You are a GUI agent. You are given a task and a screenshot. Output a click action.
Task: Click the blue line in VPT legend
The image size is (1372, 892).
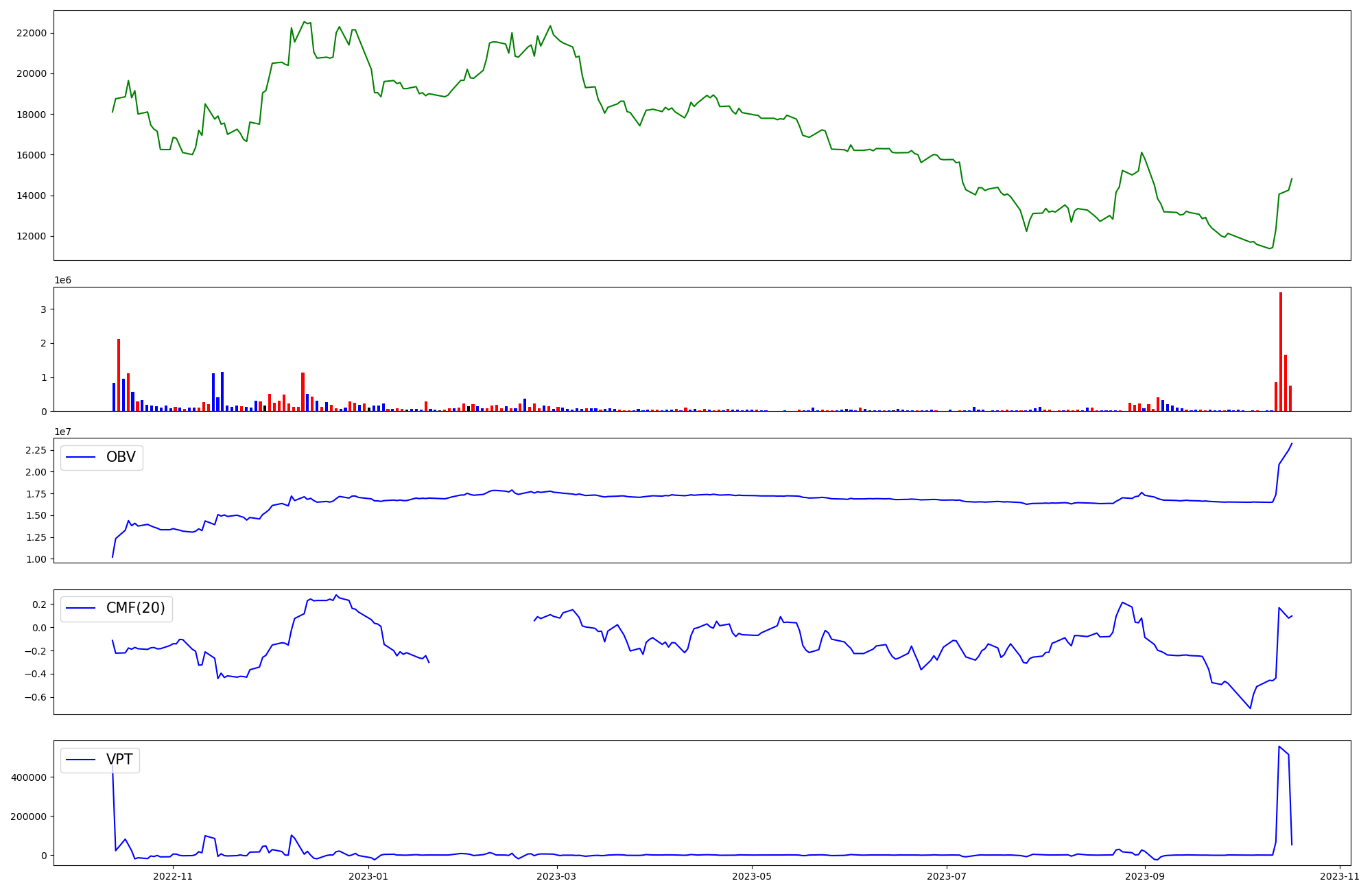(x=81, y=760)
